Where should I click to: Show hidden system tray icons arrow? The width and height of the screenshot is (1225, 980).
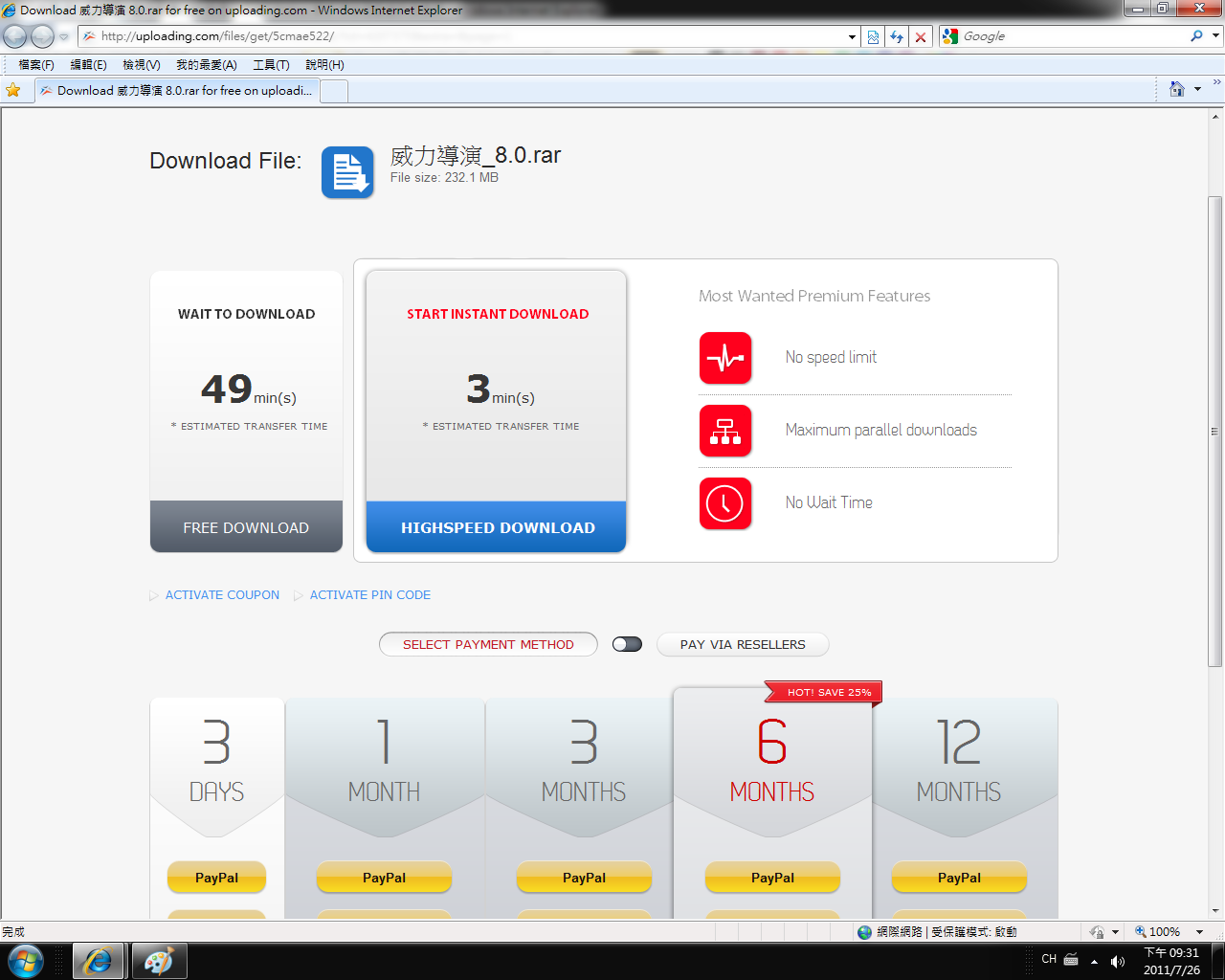pos(1094,961)
